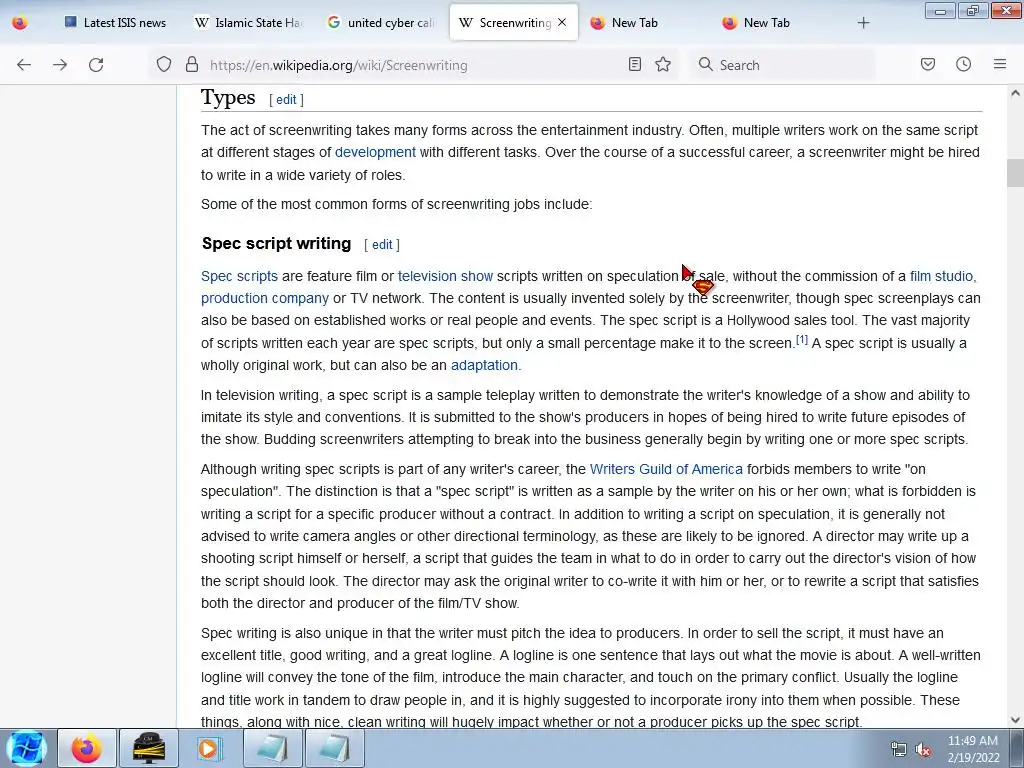This screenshot has width=1024, height=768.
Task: Click the Spec script writing heading
Action: click(276, 244)
